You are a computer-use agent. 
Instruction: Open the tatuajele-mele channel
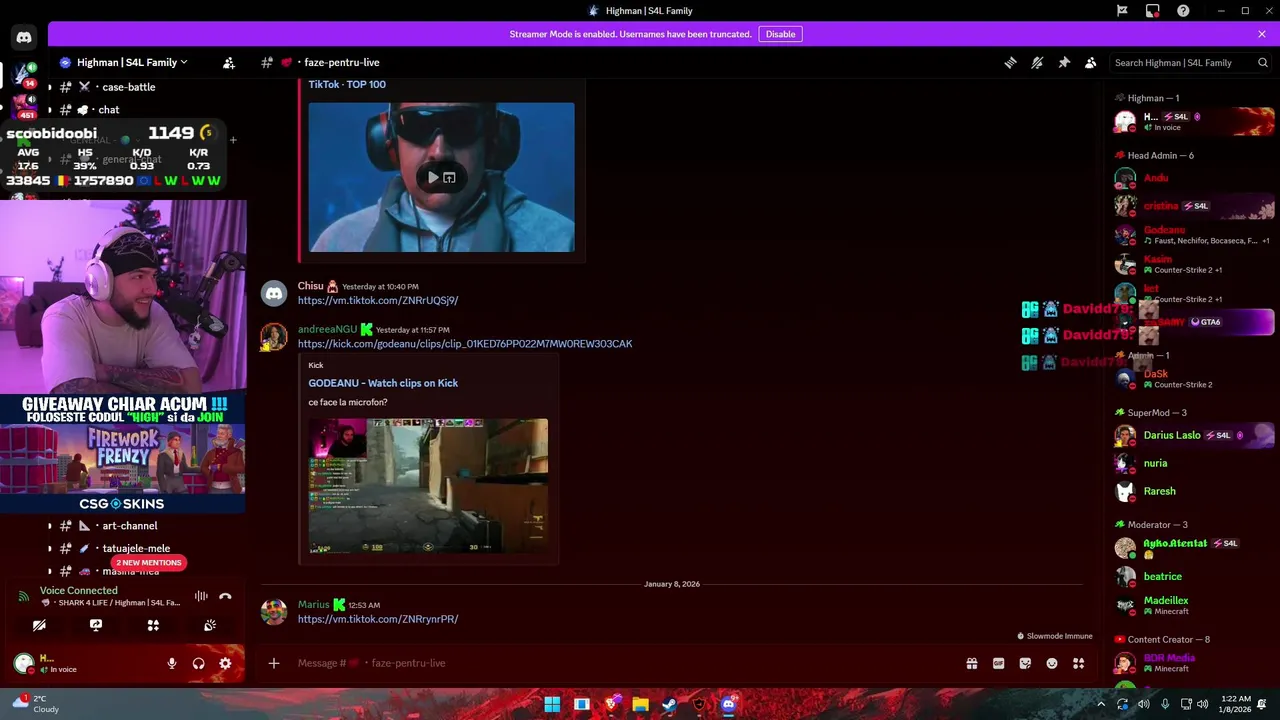136,548
